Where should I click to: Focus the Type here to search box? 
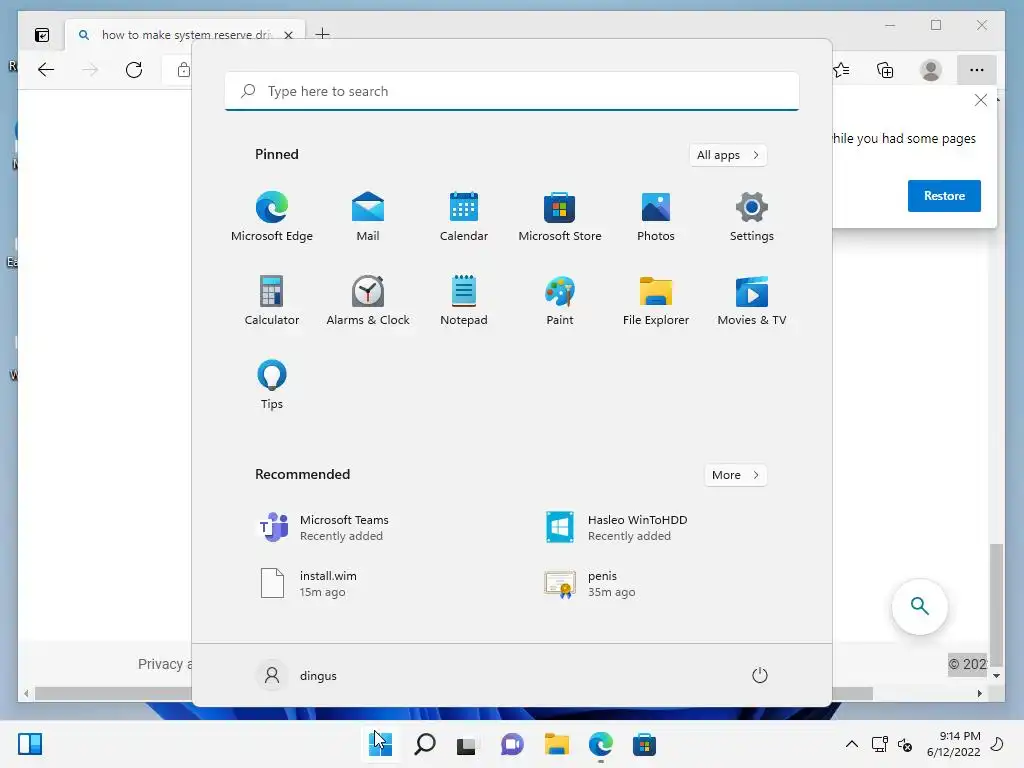coord(511,91)
